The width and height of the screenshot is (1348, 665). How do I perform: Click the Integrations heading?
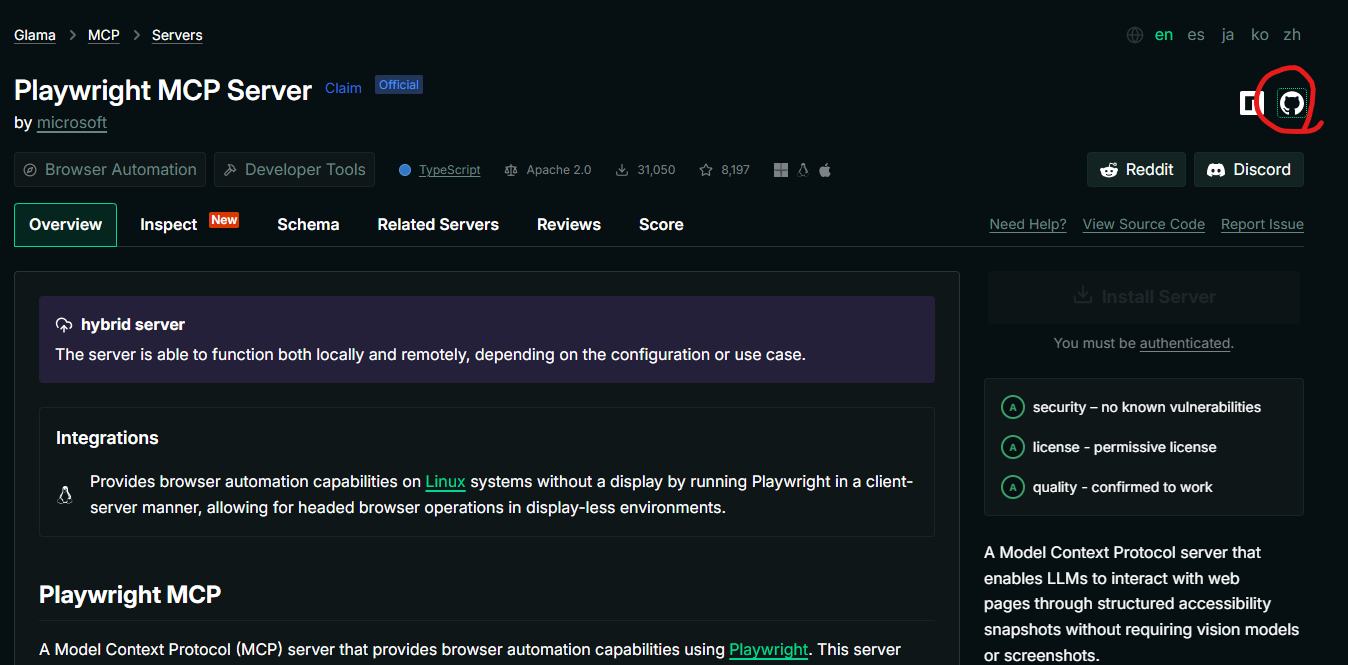point(107,438)
